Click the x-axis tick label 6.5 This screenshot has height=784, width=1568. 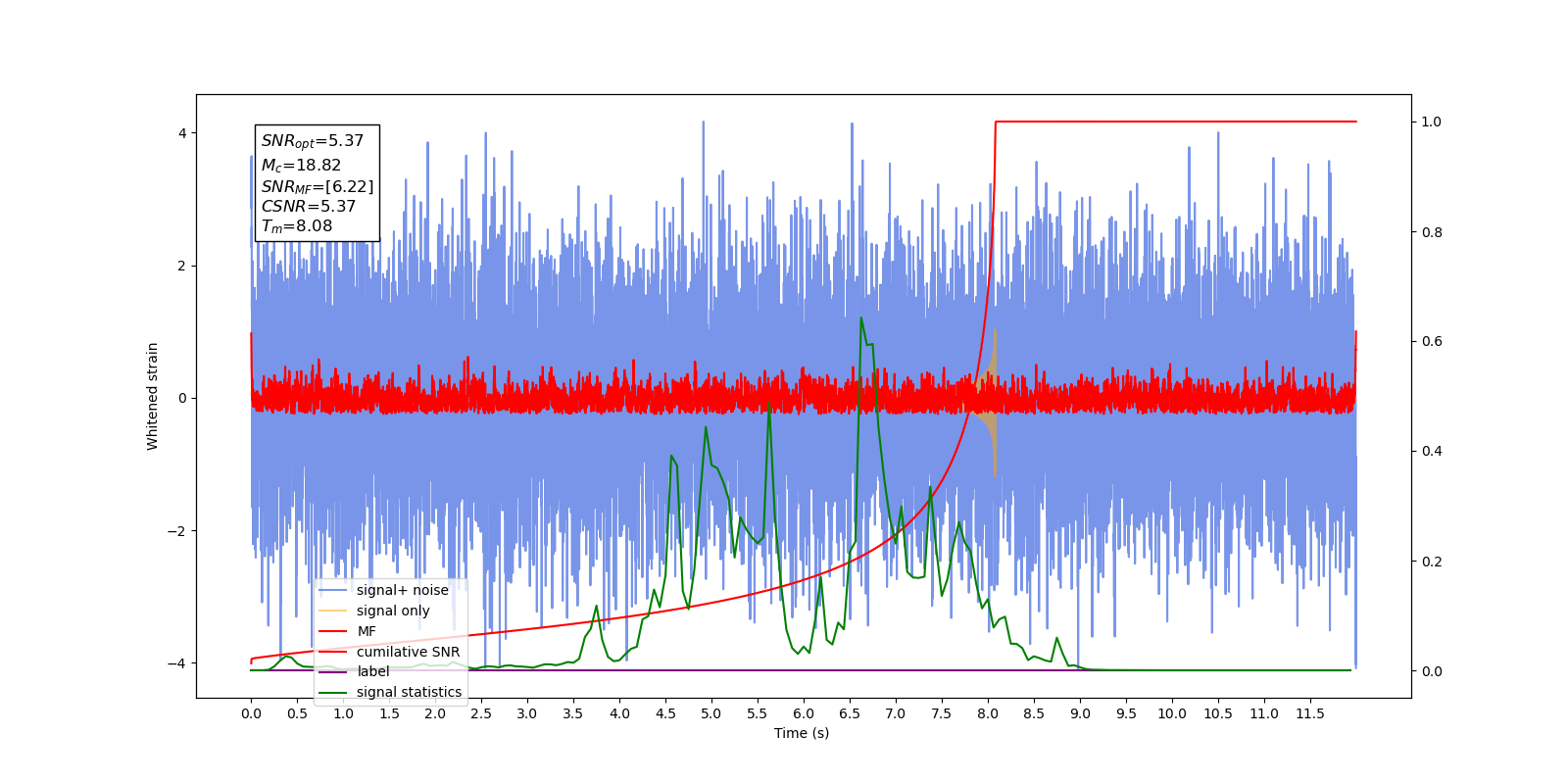tap(850, 713)
